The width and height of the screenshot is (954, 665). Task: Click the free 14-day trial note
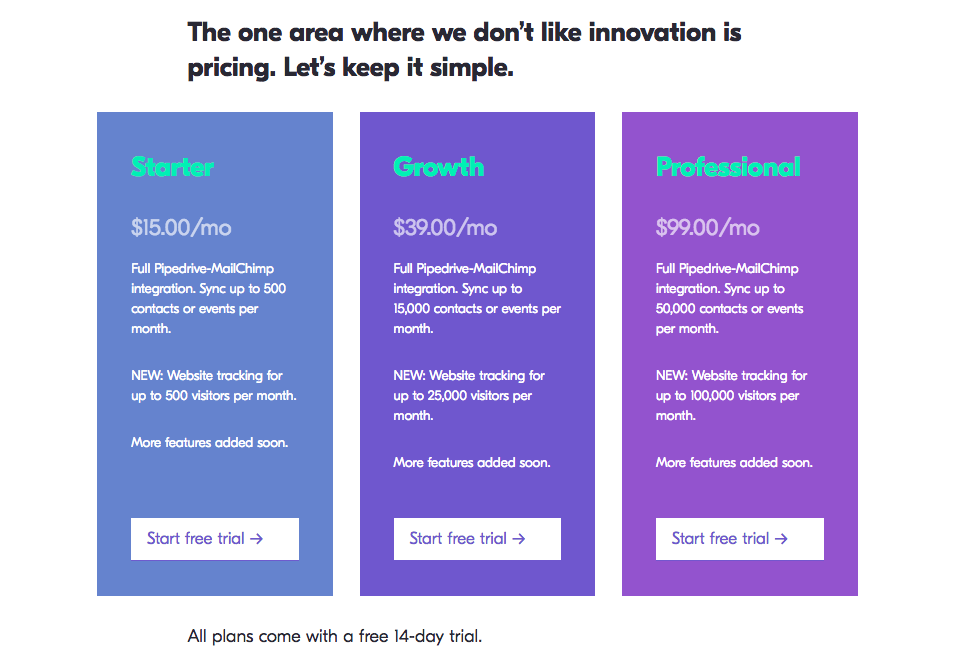coord(335,636)
